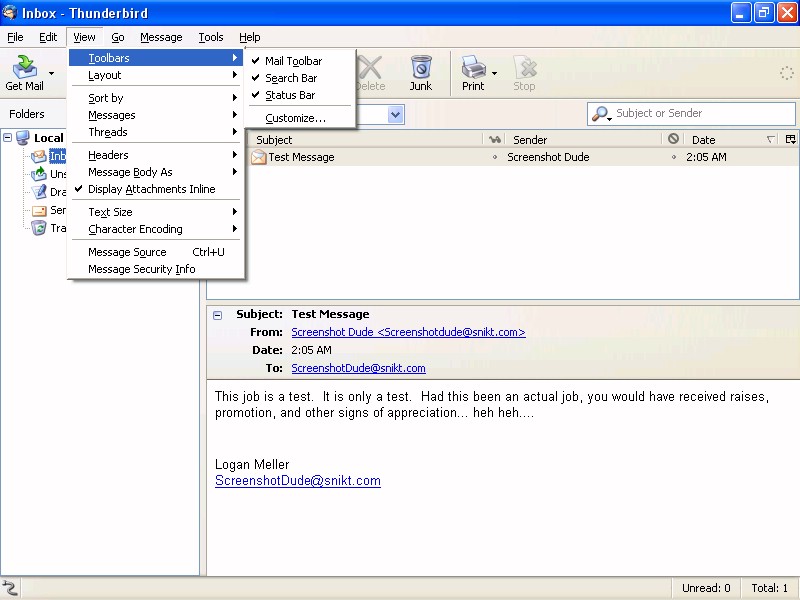Click the search magnifier icon
Screen dimensions: 800x600
click(600, 113)
